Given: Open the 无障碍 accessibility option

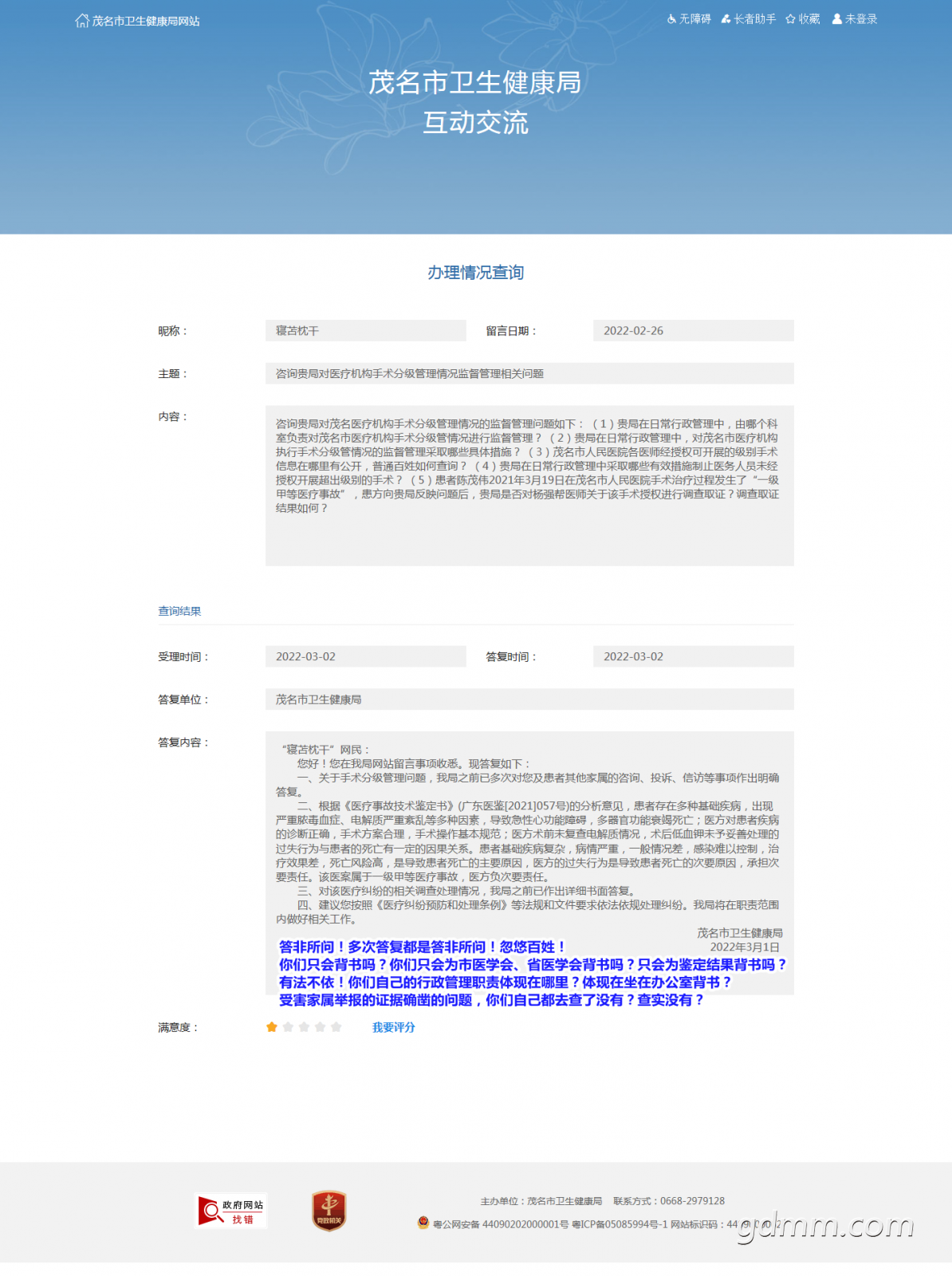Looking at the screenshot, I should click(689, 19).
